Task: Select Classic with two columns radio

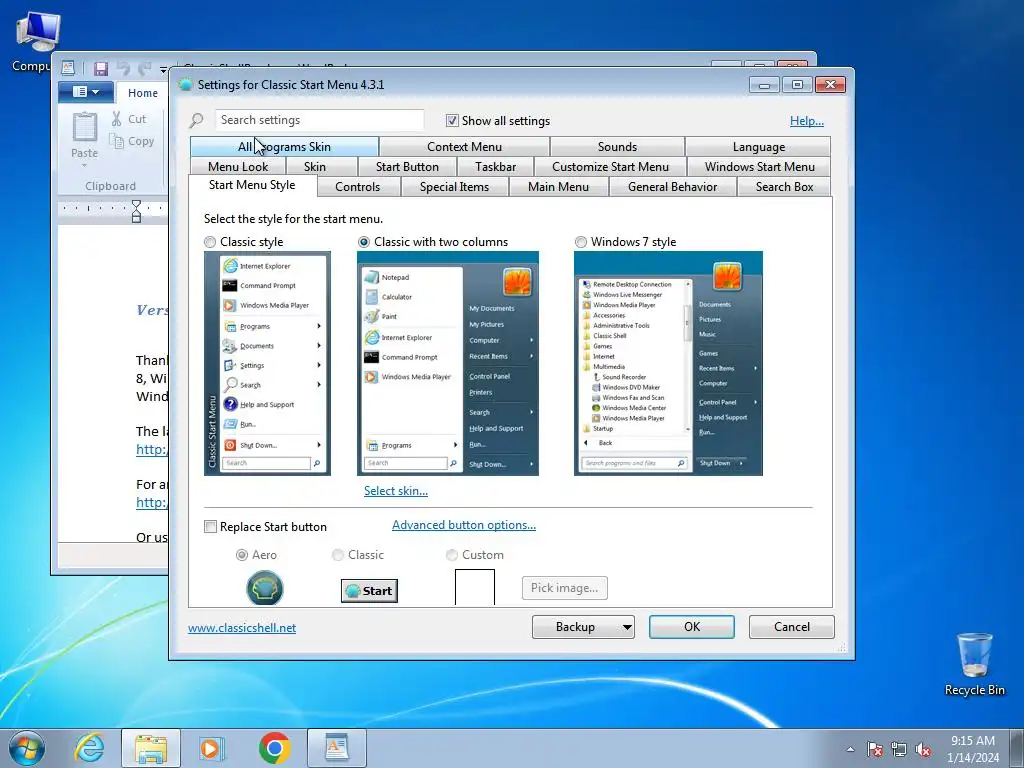Action: coord(364,242)
